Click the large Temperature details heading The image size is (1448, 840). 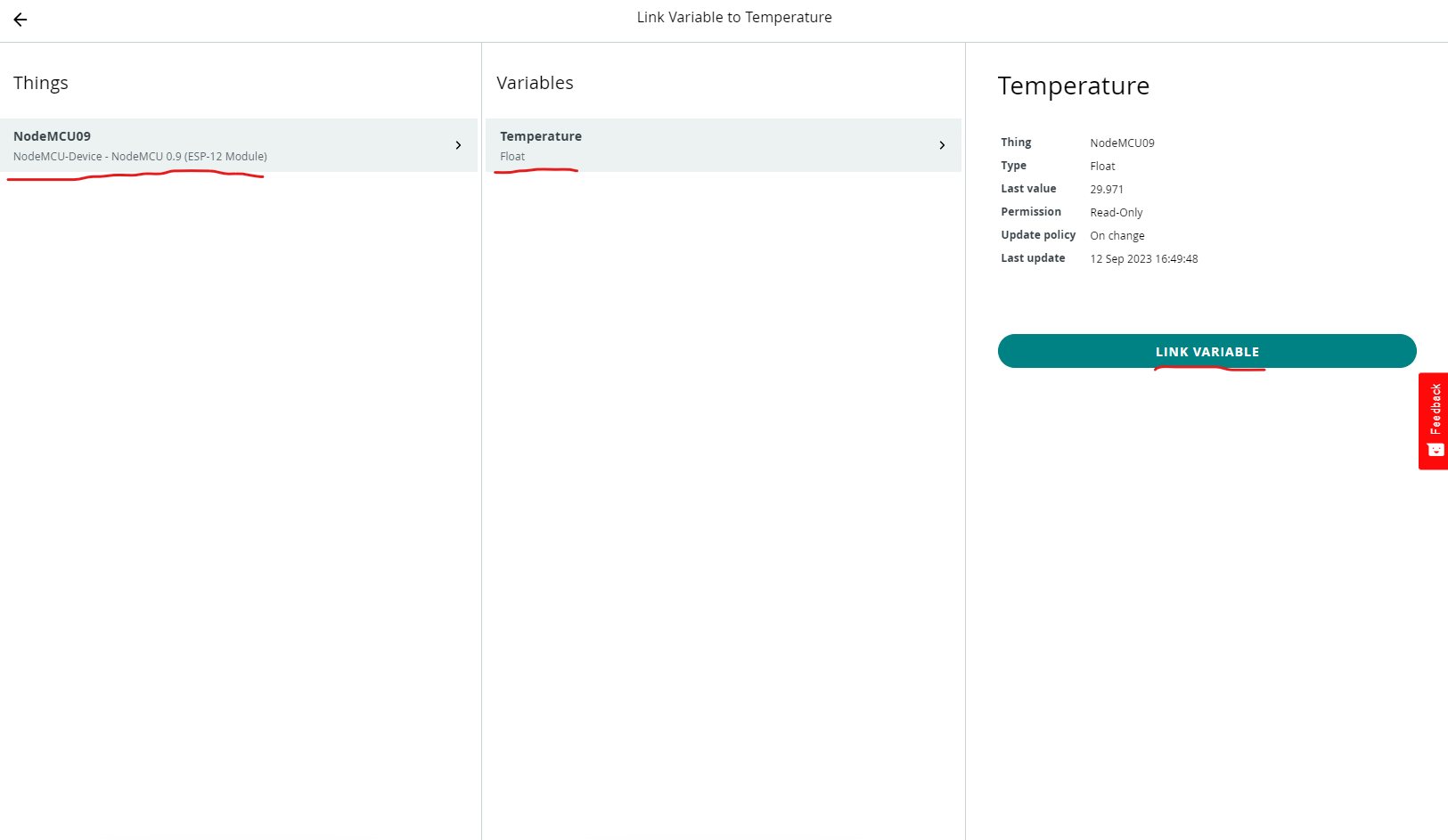pos(1074,86)
